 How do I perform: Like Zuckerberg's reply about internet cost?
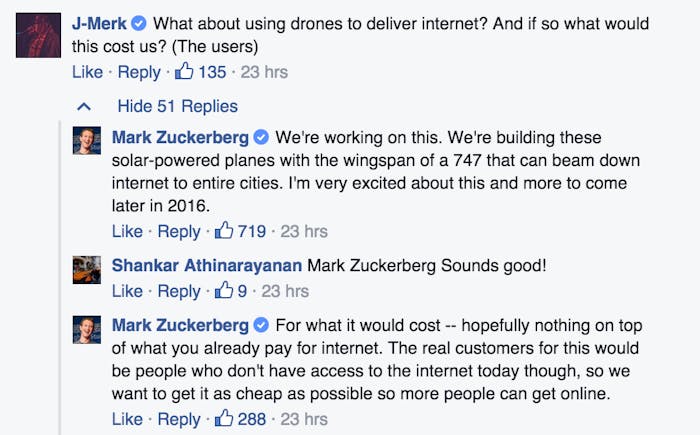pyautogui.click(x=127, y=419)
